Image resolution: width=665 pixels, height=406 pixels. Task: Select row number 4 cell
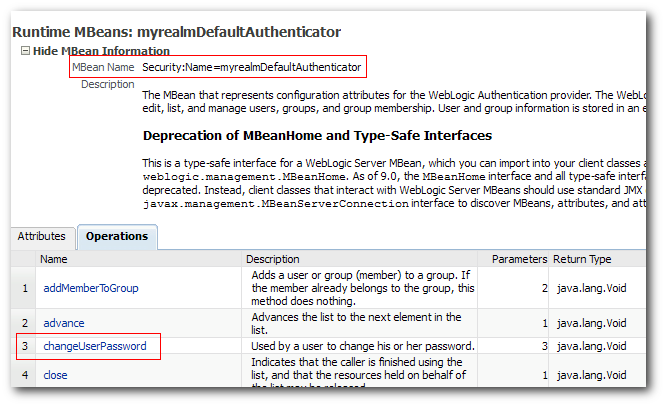[25, 375]
